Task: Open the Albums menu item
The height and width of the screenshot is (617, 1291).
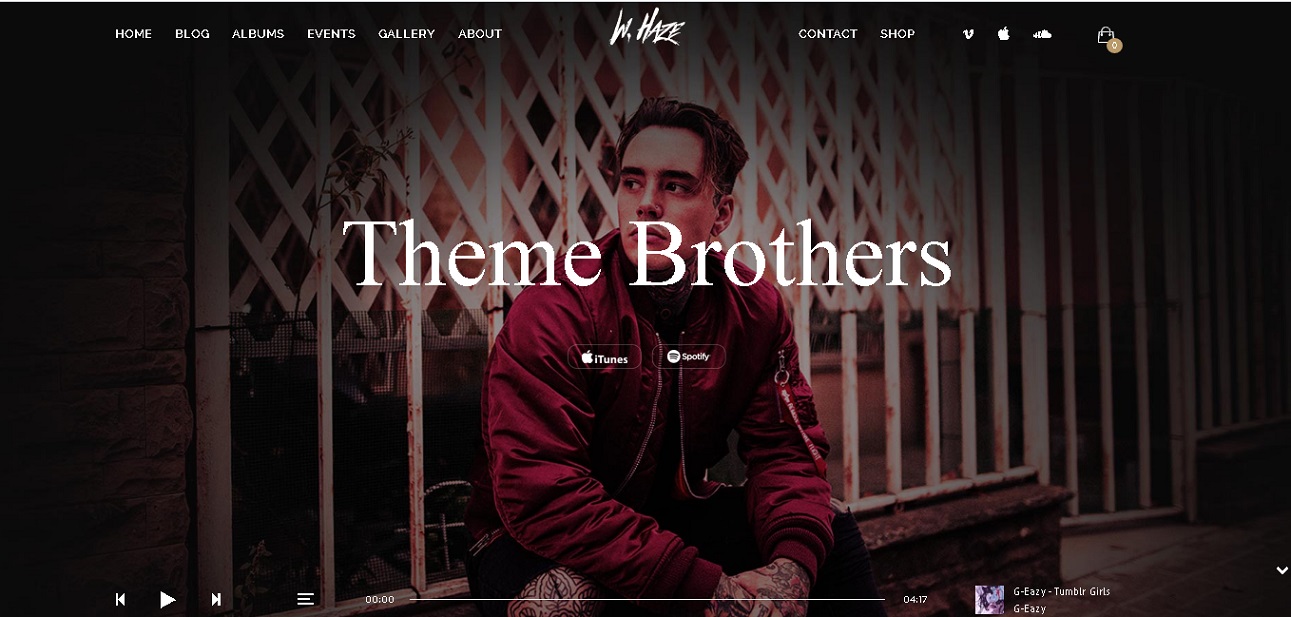Action: pyautogui.click(x=258, y=34)
